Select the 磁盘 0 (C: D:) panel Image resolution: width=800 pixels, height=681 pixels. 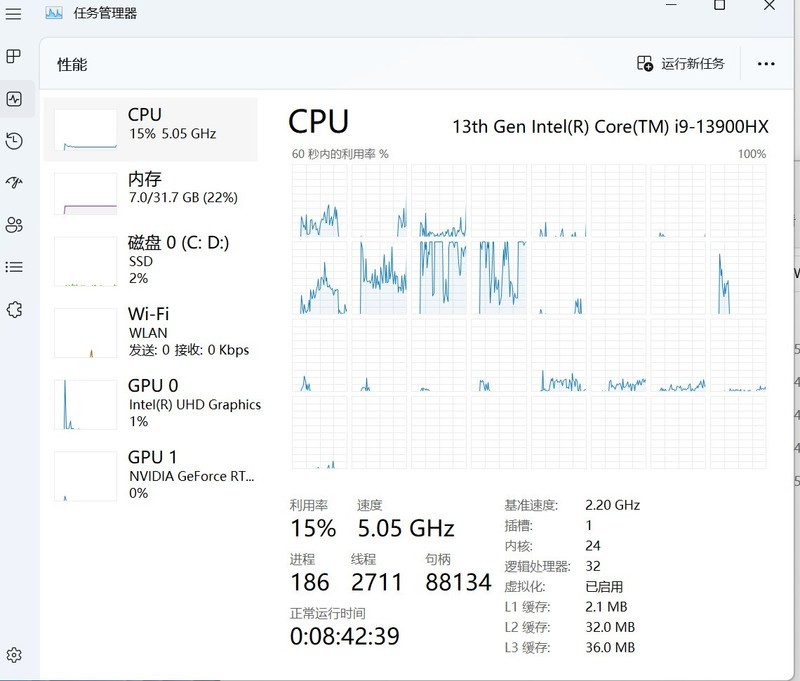tap(150, 260)
